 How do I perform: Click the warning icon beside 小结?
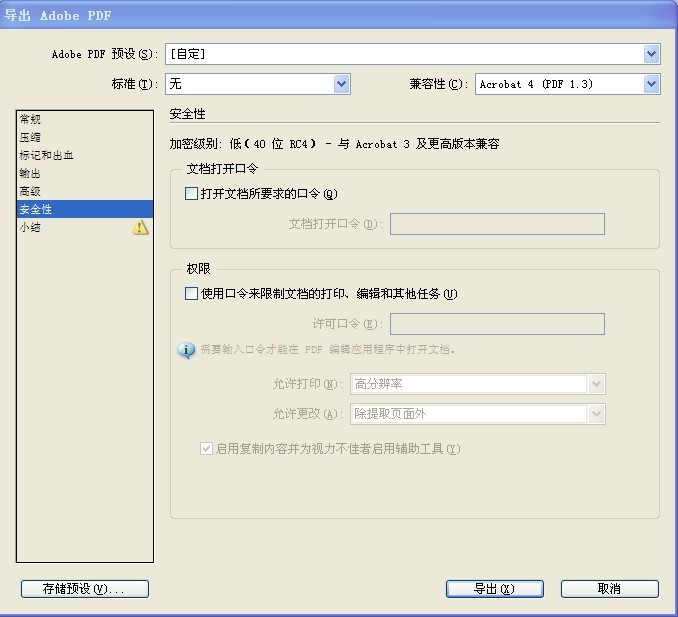pyautogui.click(x=140, y=227)
